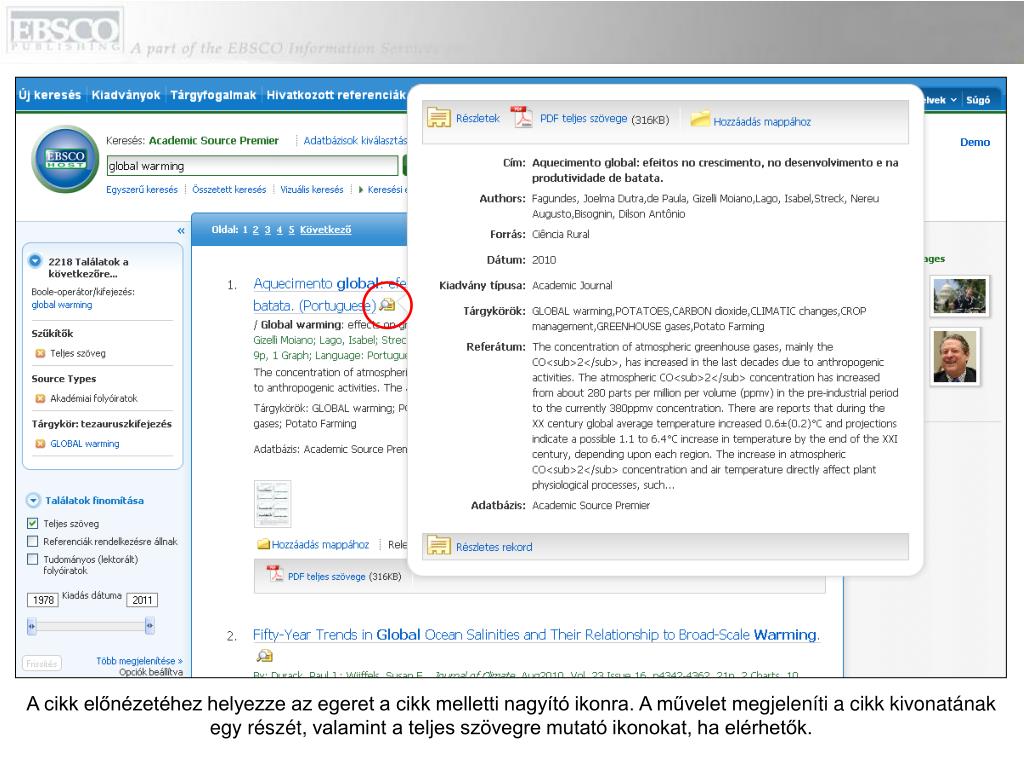Click the 1978 start year field
Viewport: 1024px width, 768px height.
43,600
